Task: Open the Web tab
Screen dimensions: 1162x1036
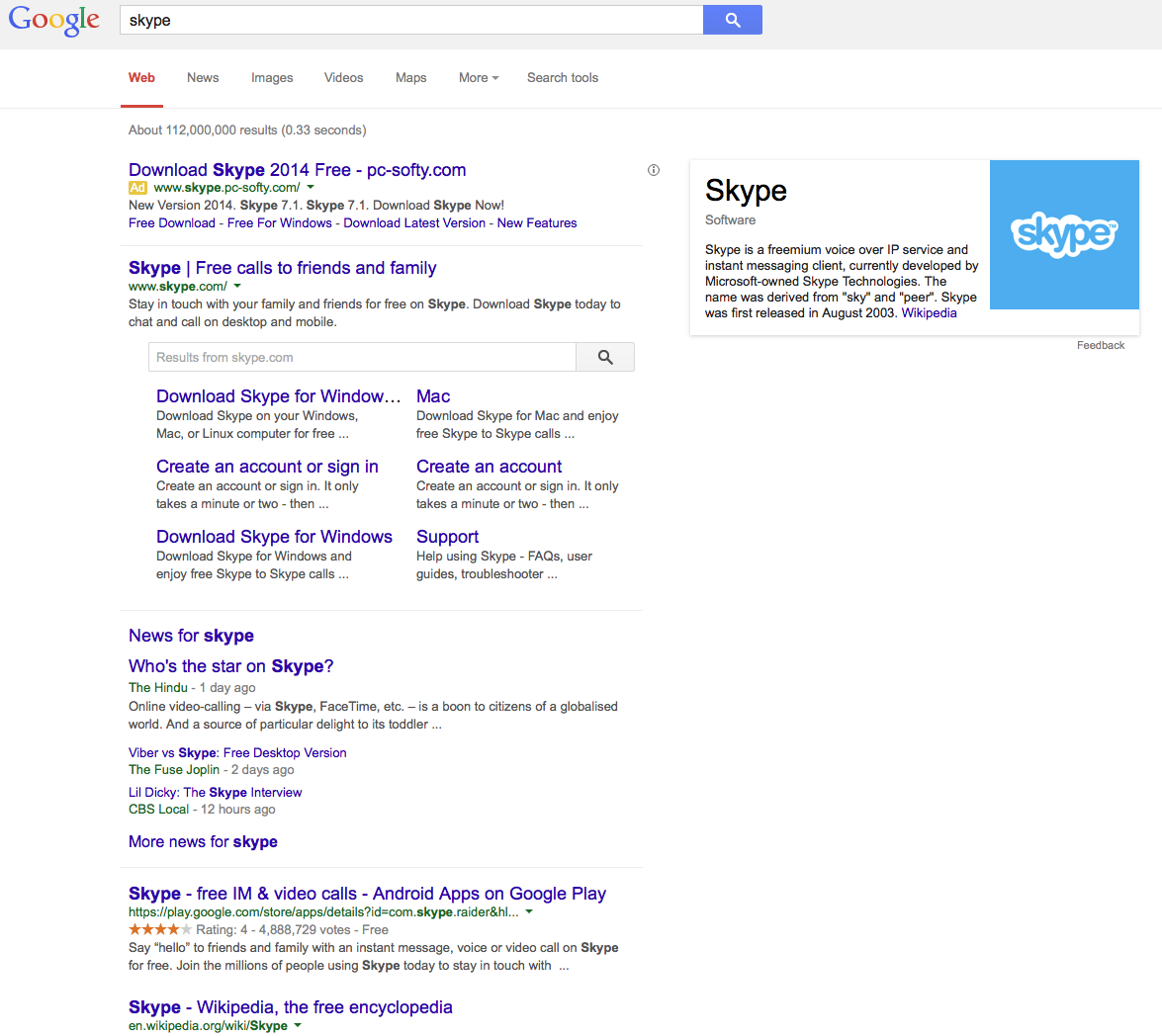Action: pos(141,78)
